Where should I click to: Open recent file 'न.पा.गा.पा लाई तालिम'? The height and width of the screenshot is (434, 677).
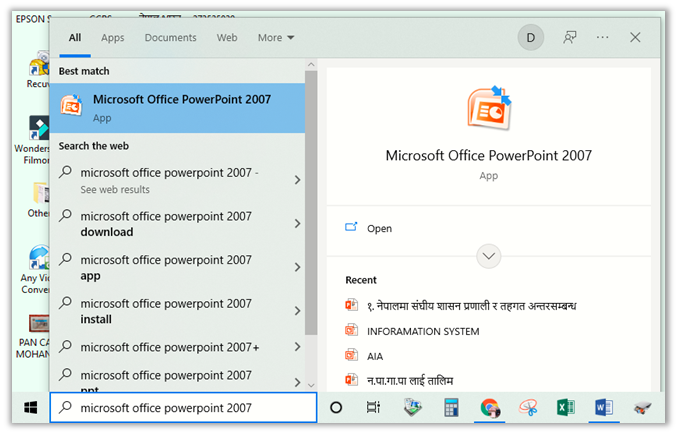coord(410,380)
